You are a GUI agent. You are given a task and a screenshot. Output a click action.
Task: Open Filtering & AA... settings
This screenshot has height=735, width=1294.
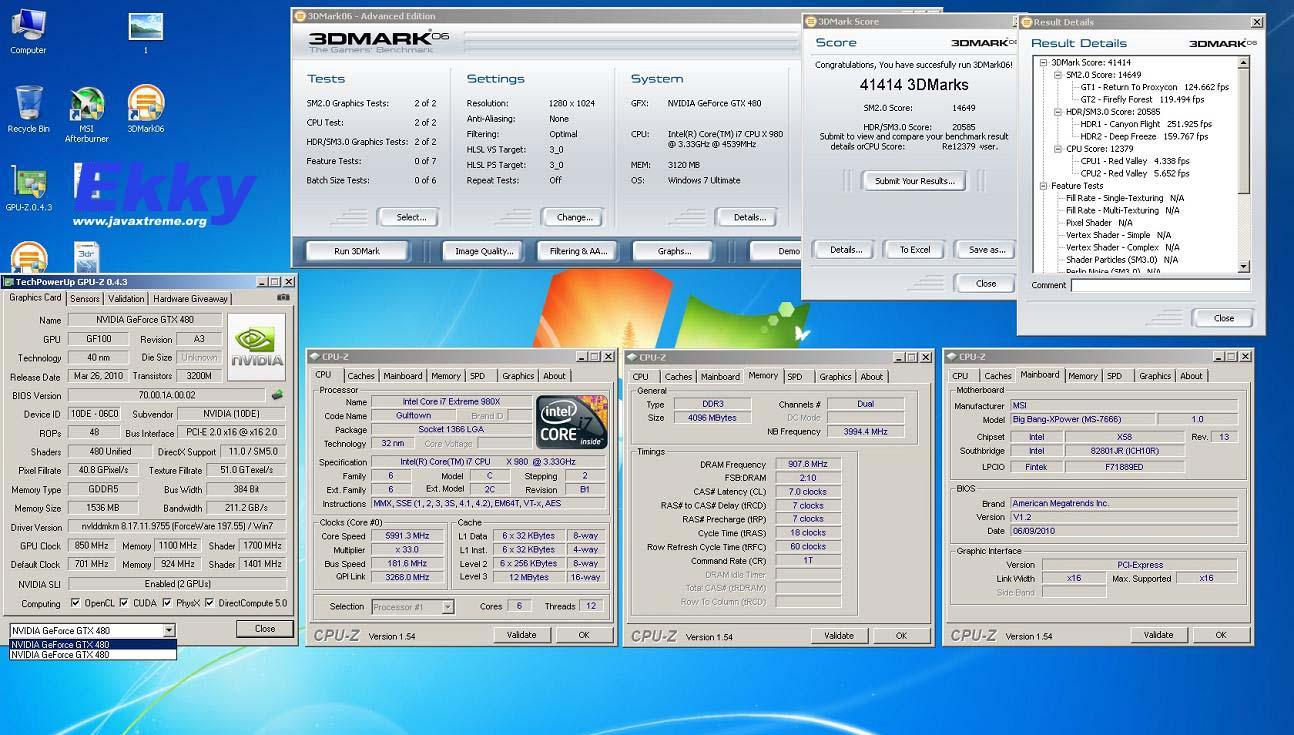[578, 251]
